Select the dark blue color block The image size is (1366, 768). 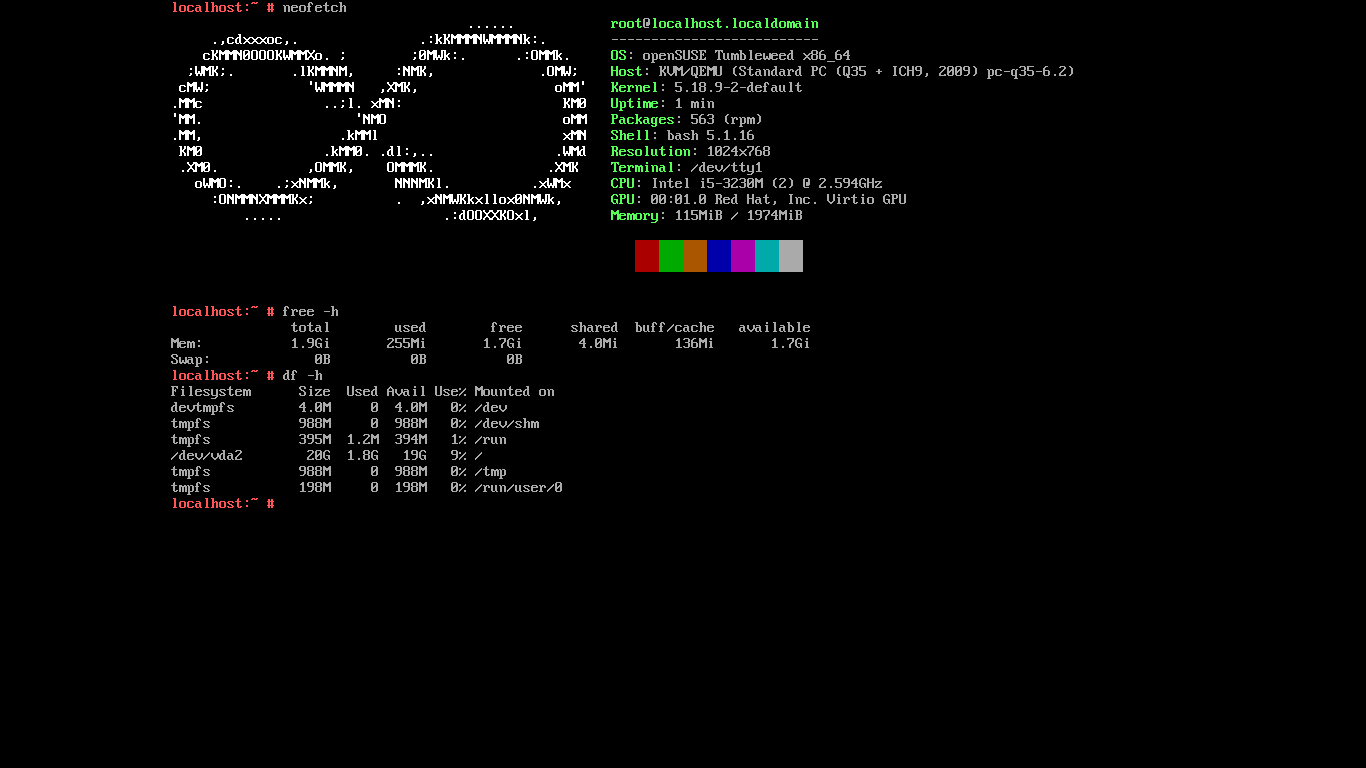(719, 256)
